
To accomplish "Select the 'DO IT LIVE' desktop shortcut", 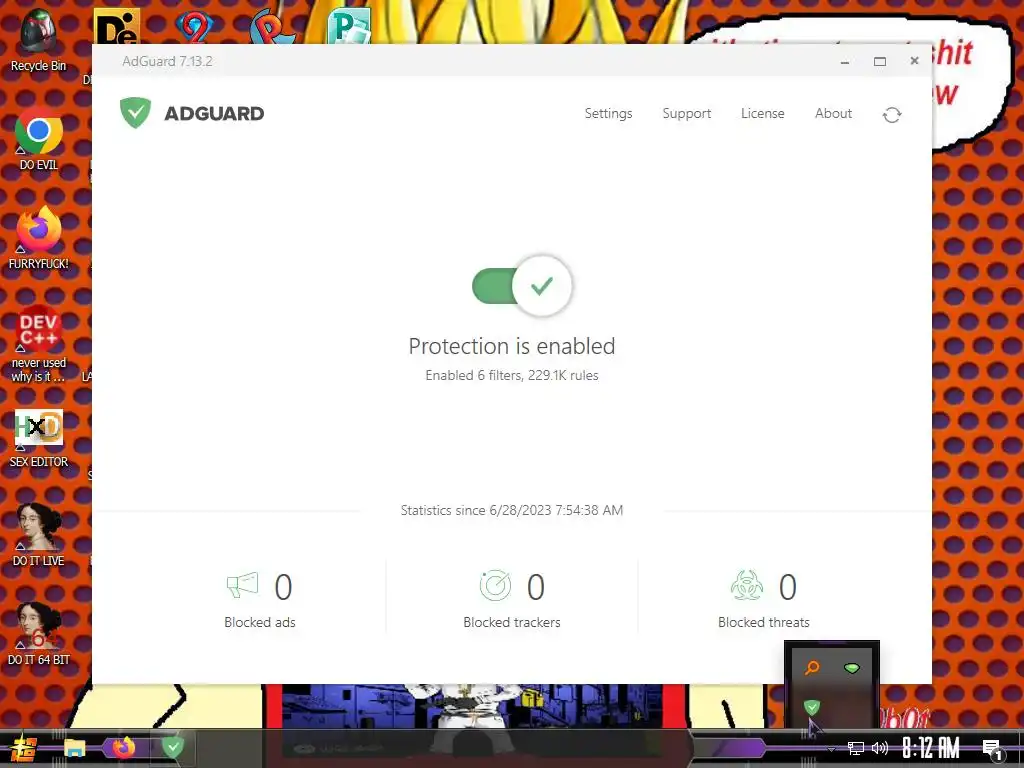I will [x=38, y=536].
